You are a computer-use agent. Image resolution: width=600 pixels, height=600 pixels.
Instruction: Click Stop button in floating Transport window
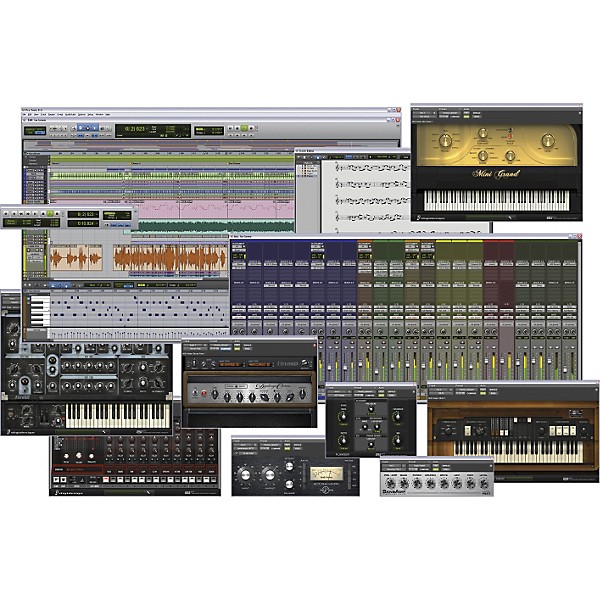coord(43,214)
